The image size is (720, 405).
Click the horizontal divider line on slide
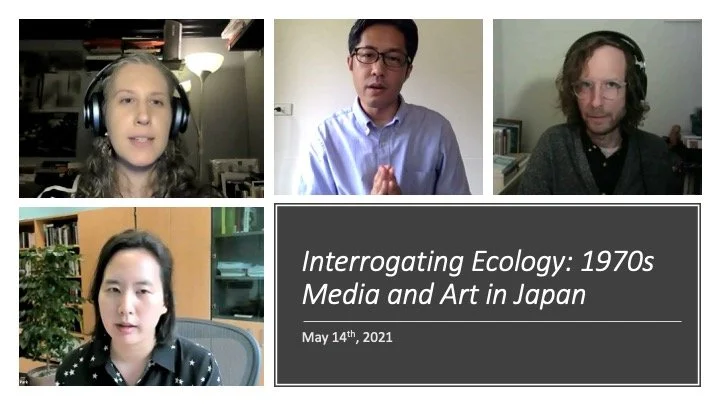coord(492,321)
